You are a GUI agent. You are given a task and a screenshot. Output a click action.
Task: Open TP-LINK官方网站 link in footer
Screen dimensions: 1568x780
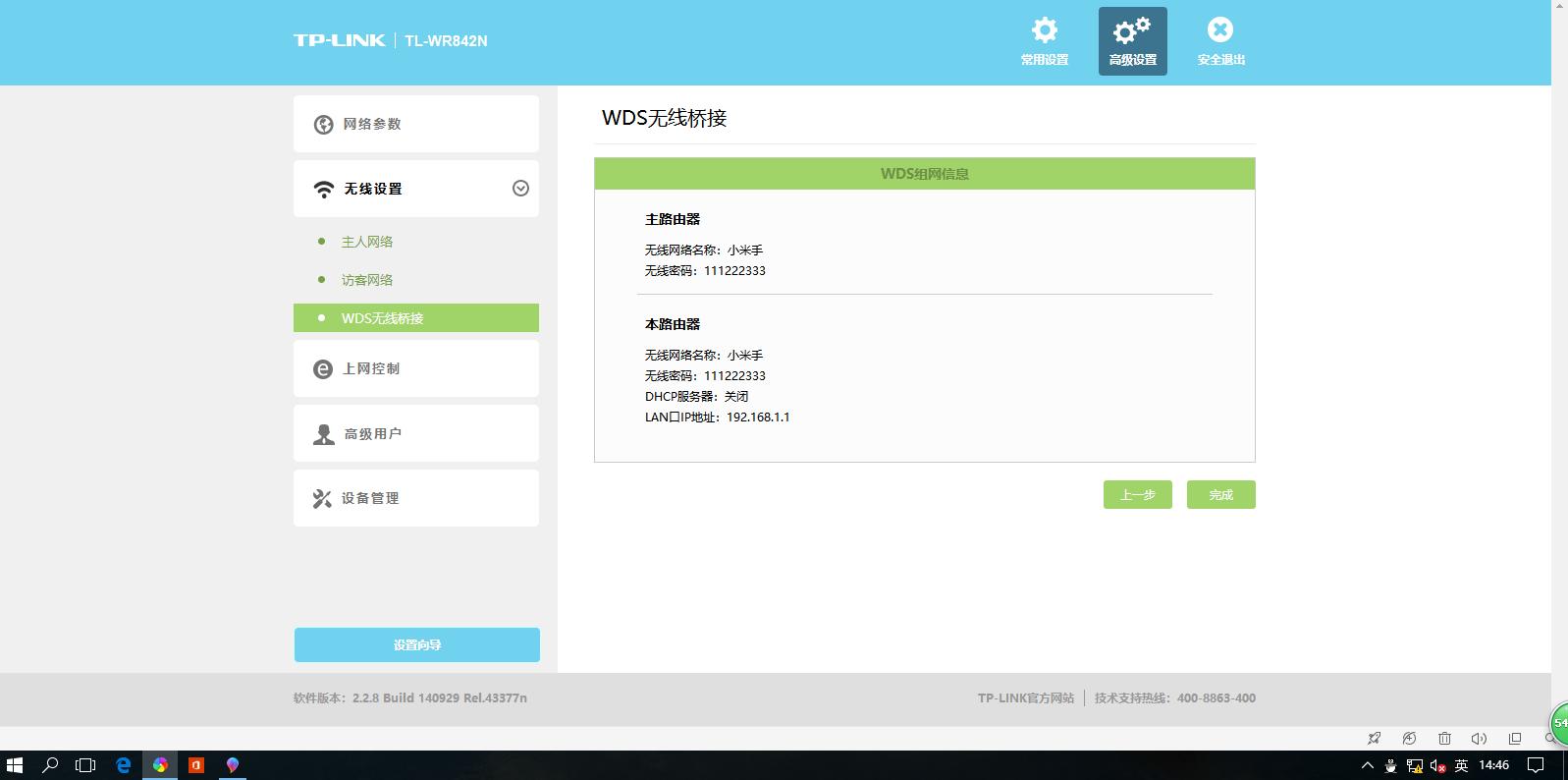click(1025, 698)
